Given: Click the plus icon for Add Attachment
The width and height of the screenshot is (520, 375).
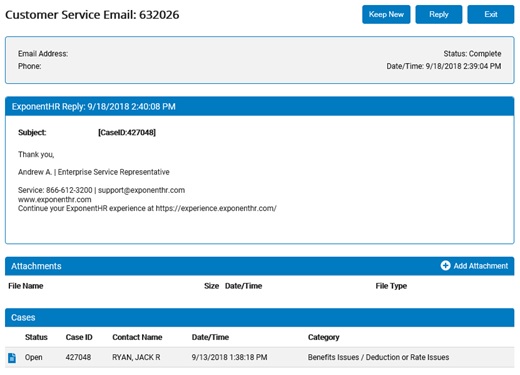Looking at the screenshot, I should click(x=445, y=266).
